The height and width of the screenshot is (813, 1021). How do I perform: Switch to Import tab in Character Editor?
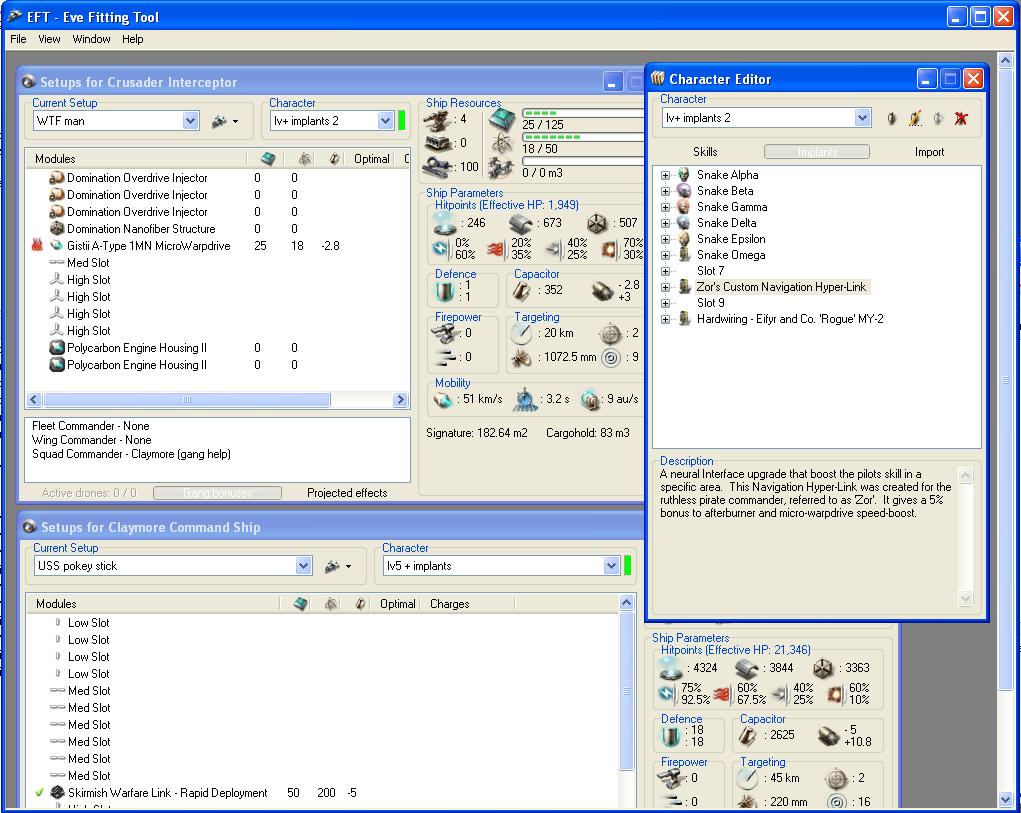point(929,152)
